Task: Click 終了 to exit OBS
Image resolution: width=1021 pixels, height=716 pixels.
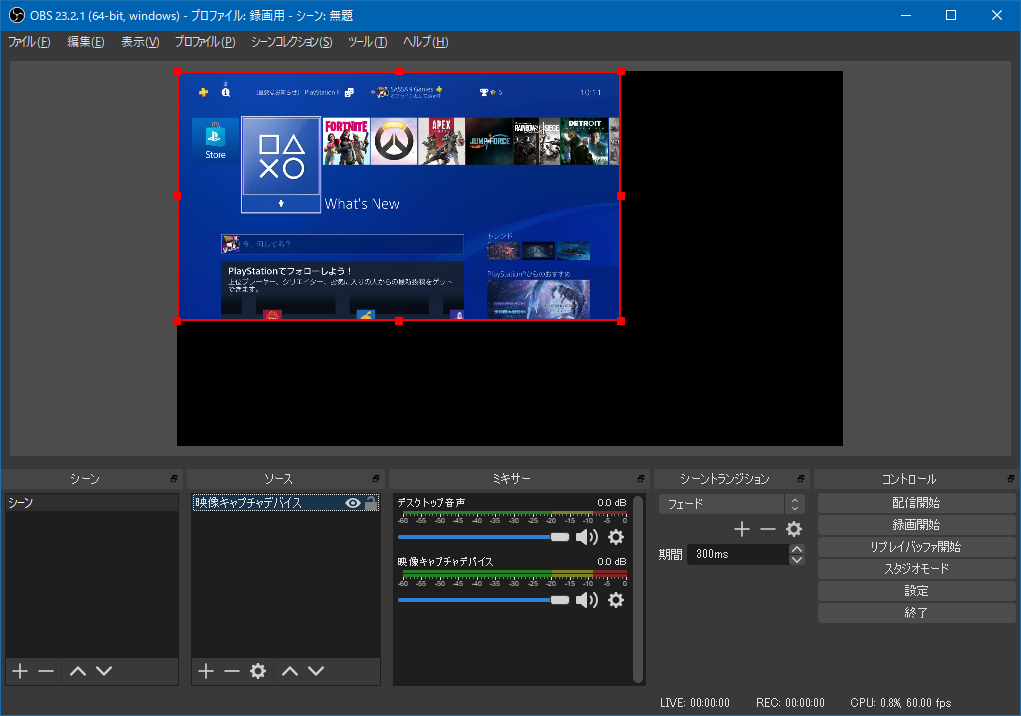Action: (916, 613)
